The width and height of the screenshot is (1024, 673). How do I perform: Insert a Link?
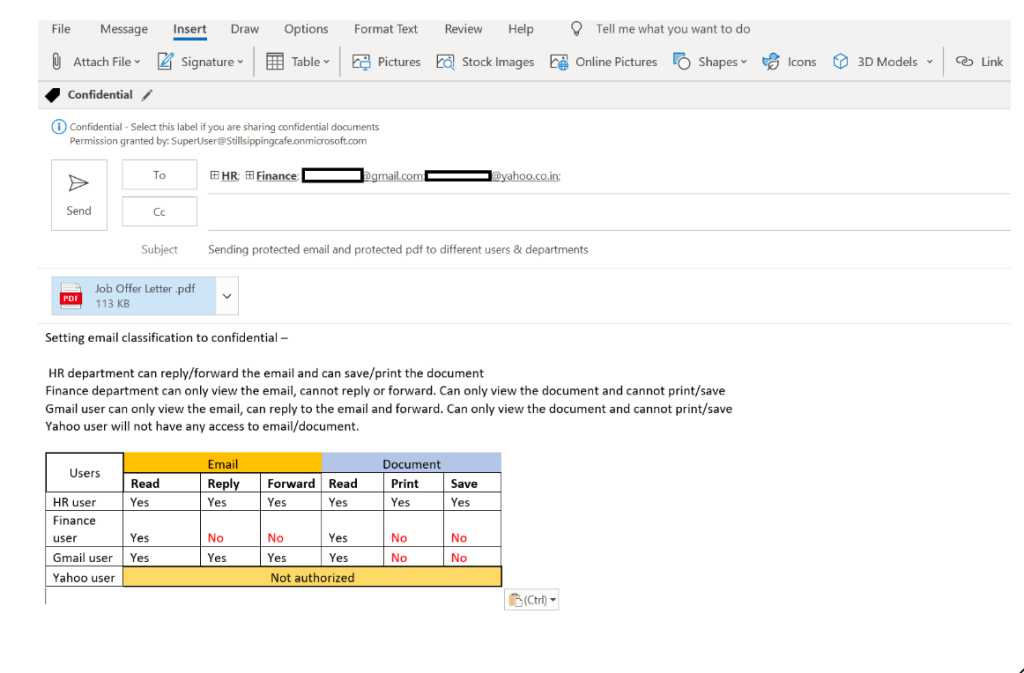click(x=979, y=61)
